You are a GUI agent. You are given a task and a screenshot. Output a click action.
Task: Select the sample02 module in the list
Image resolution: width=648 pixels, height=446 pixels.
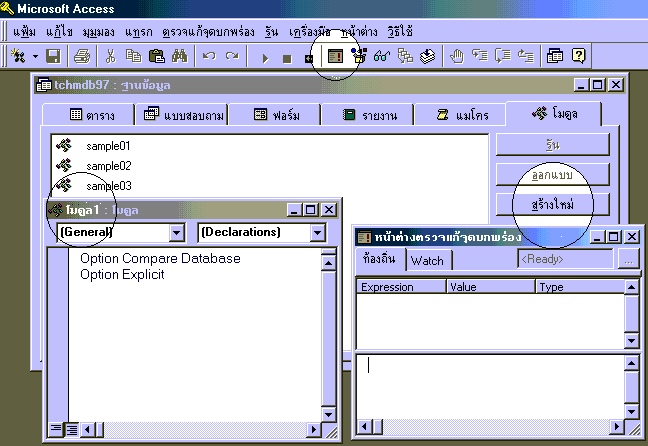point(108,165)
